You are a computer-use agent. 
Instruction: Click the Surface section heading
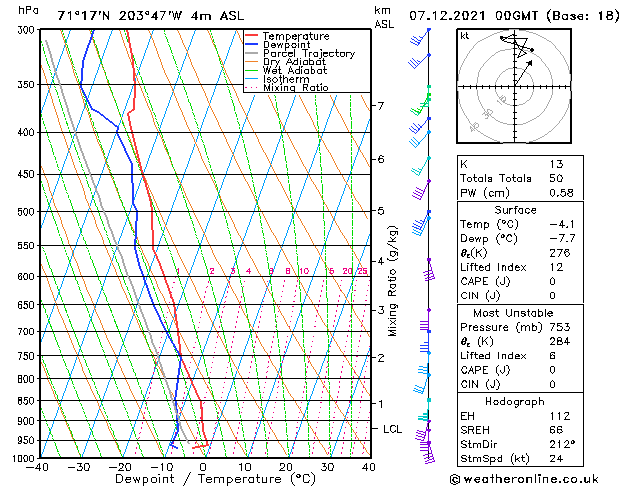tap(515, 210)
